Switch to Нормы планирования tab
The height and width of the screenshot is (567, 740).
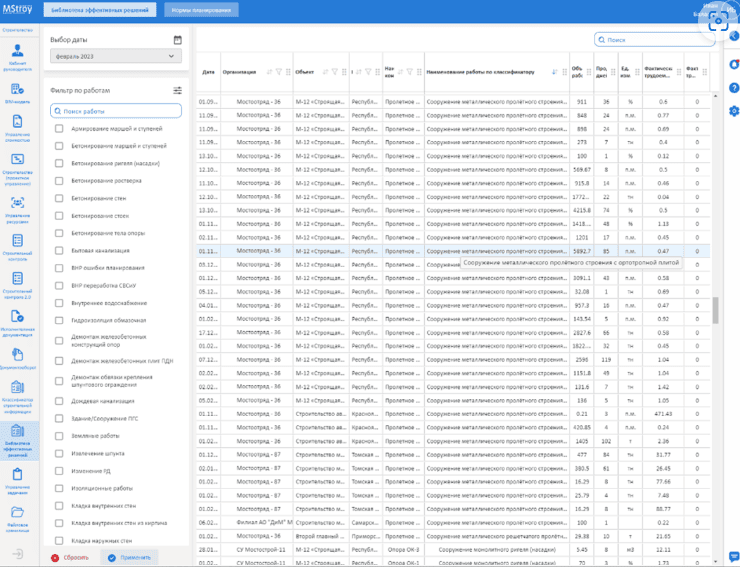tap(202, 10)
